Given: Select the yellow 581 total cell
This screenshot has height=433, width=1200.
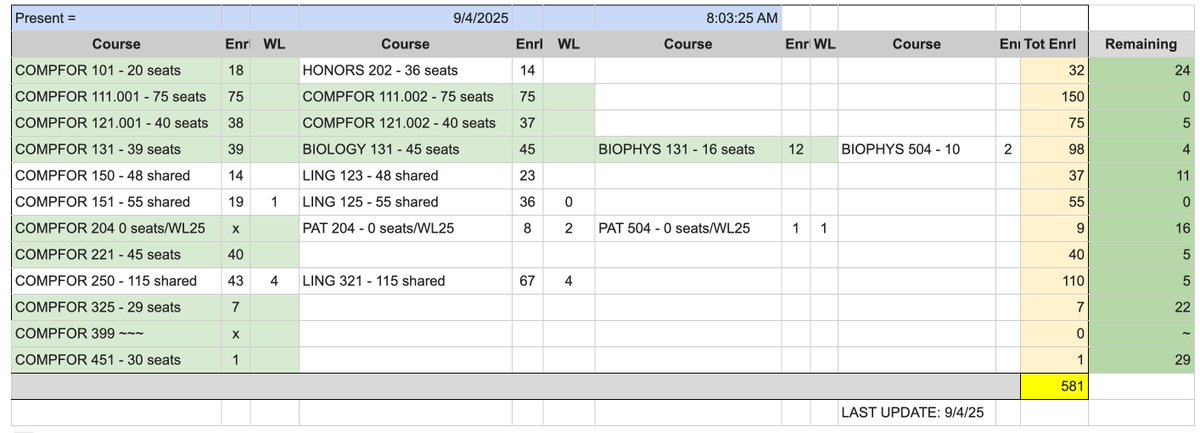Looking at the screenshot, I should [x=1054, y=385].
